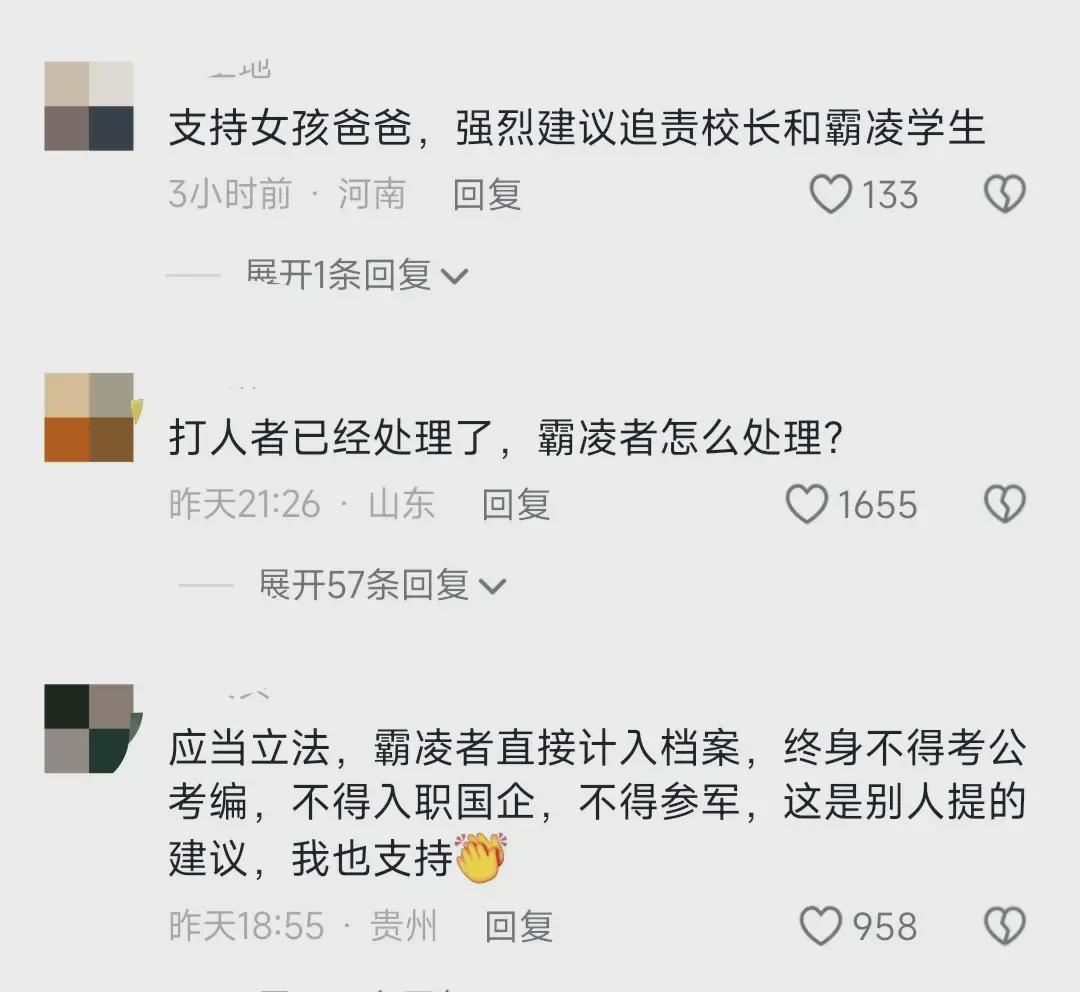Dislike the 山东 comment with broken heart

[x=1005, y=504]
